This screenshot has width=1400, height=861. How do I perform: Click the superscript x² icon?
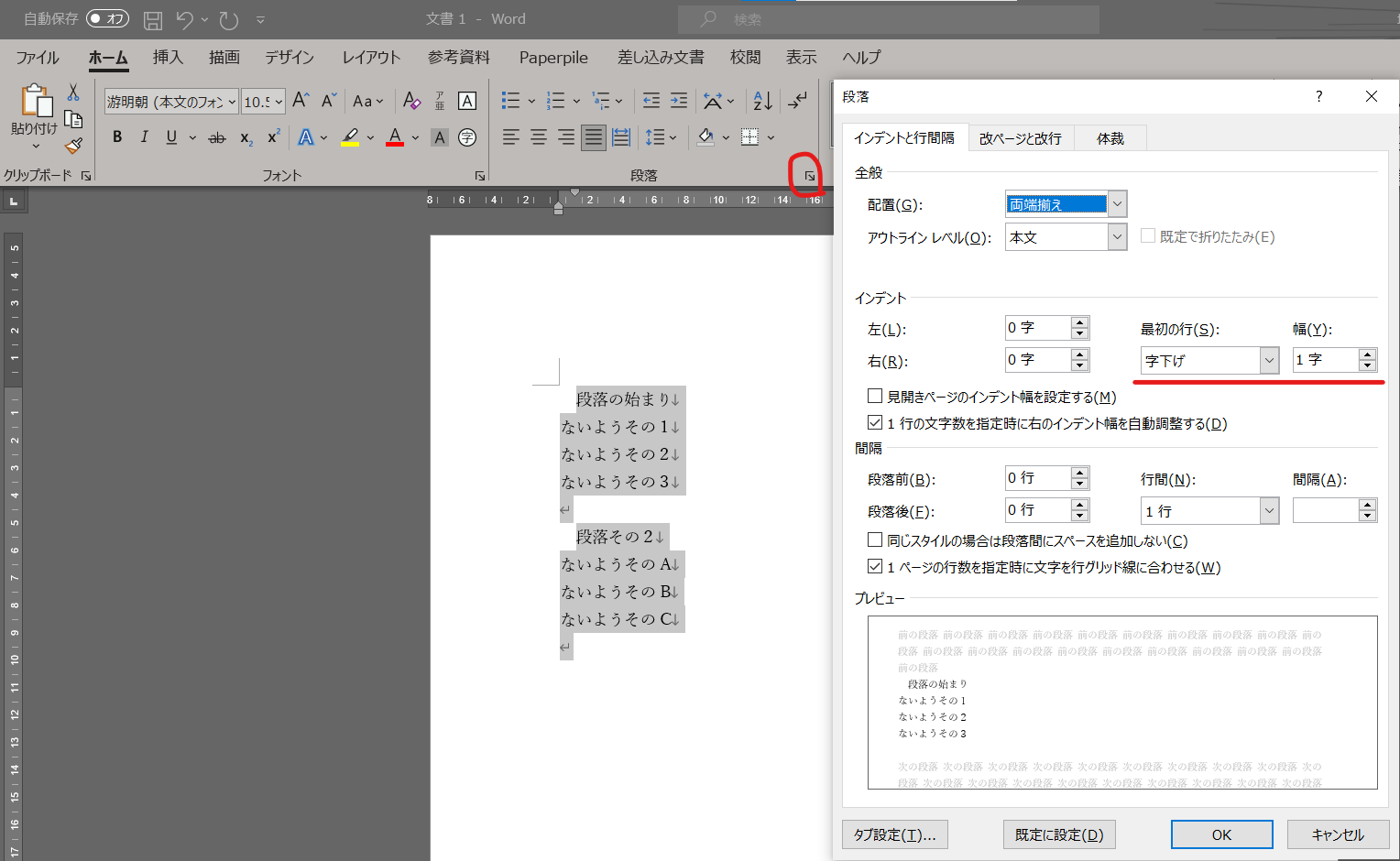[x=273, y=137]
